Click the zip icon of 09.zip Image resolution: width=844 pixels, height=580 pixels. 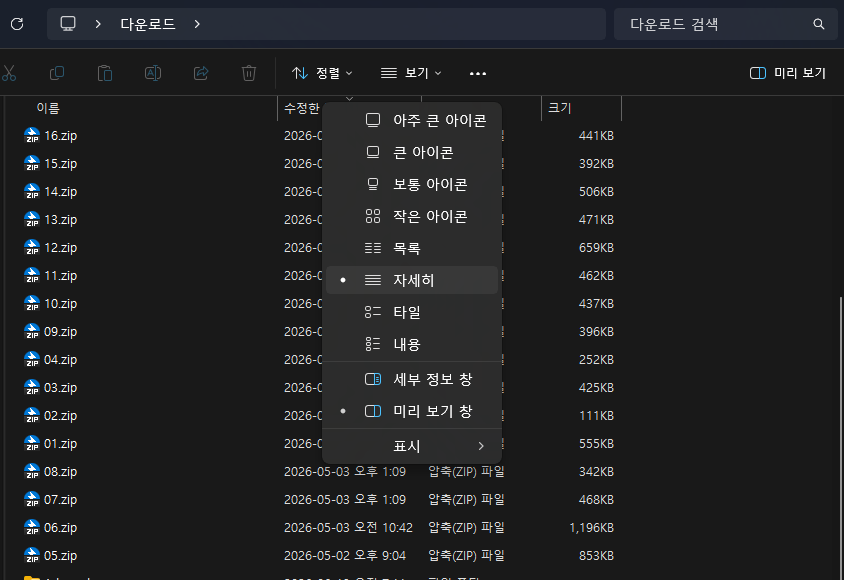click(32, 331)
